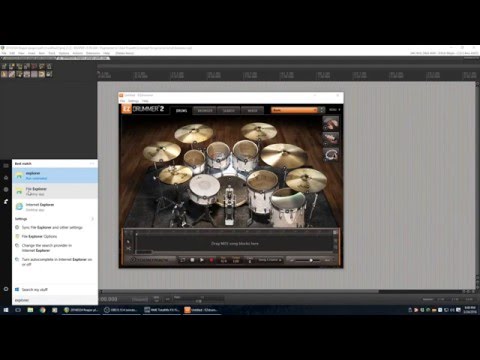
Task: Toggle loop button in EZdrummer transport
Action: point(183,260)
